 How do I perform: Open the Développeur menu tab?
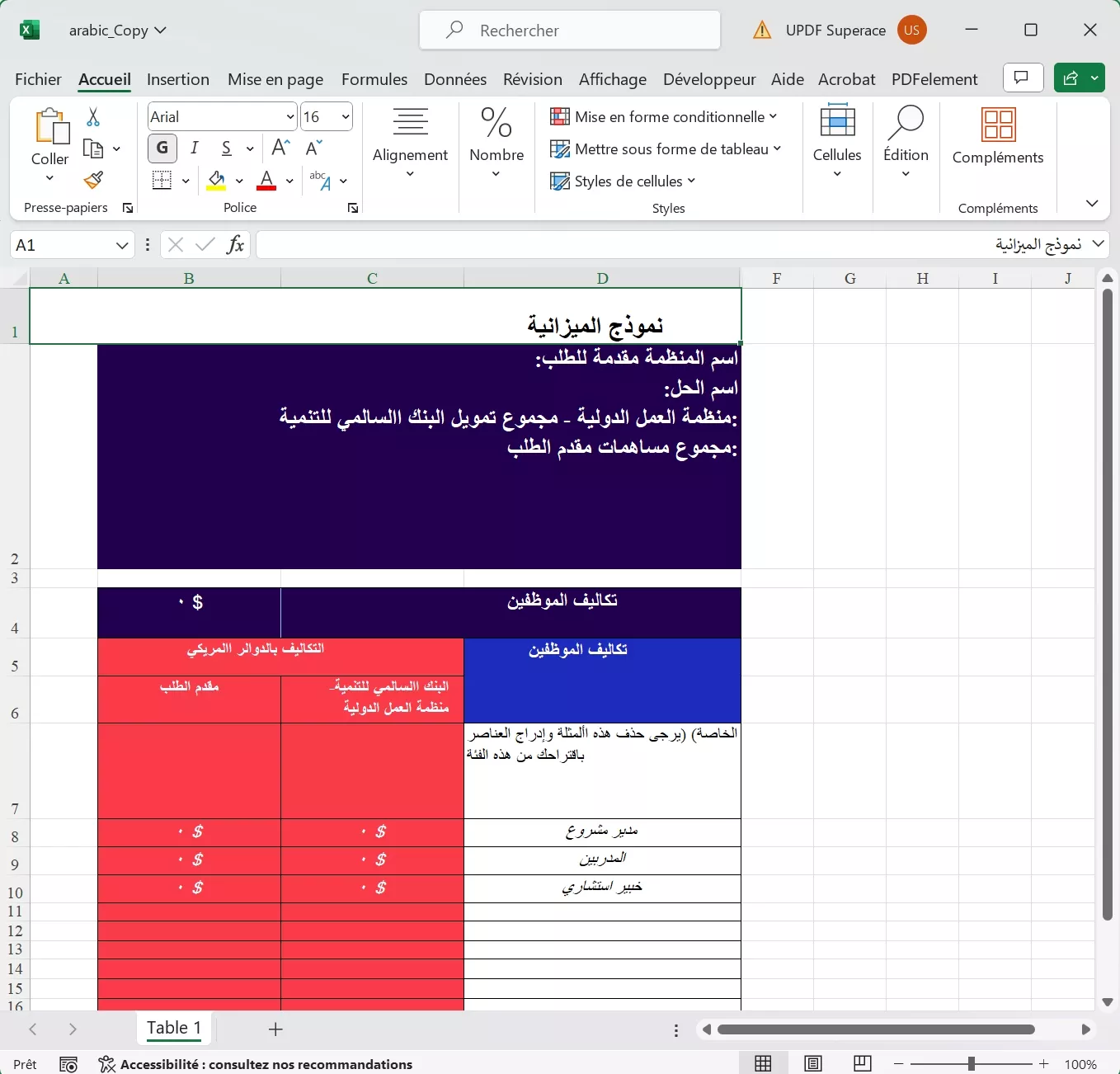pyautogui.click(x=708, y=79)
